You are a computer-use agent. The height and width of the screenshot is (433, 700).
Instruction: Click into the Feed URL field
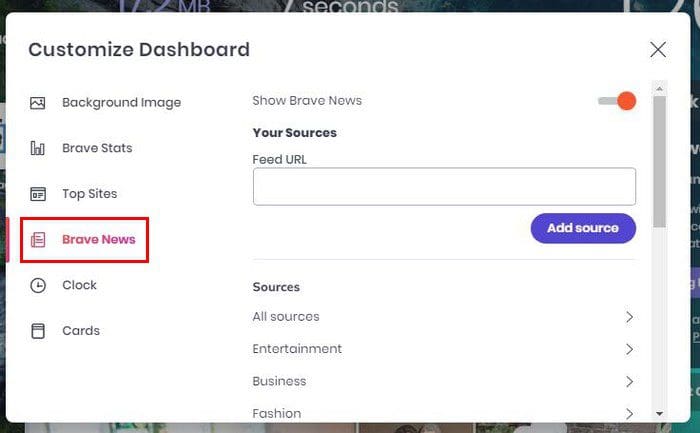(444, 187)
